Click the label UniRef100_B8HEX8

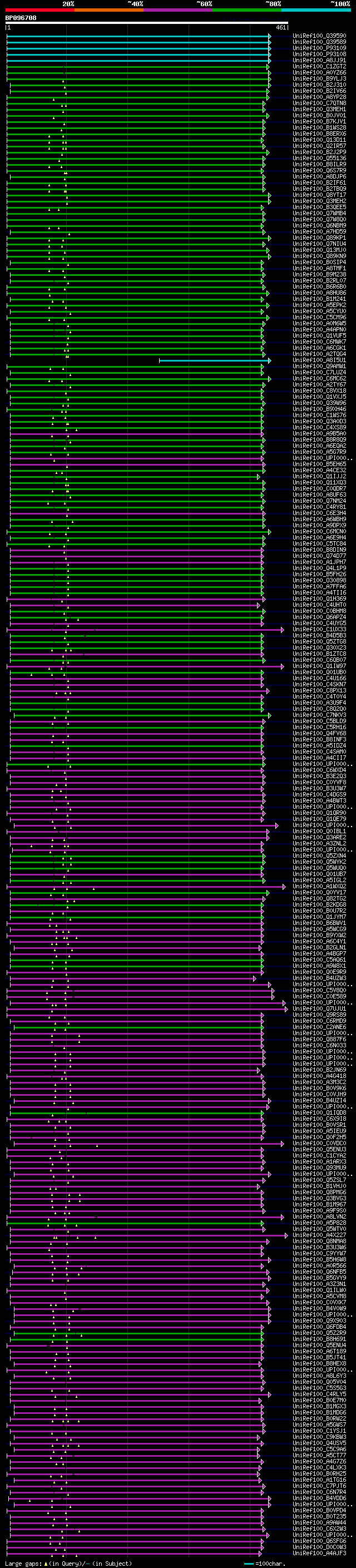tap(319, 1363)
